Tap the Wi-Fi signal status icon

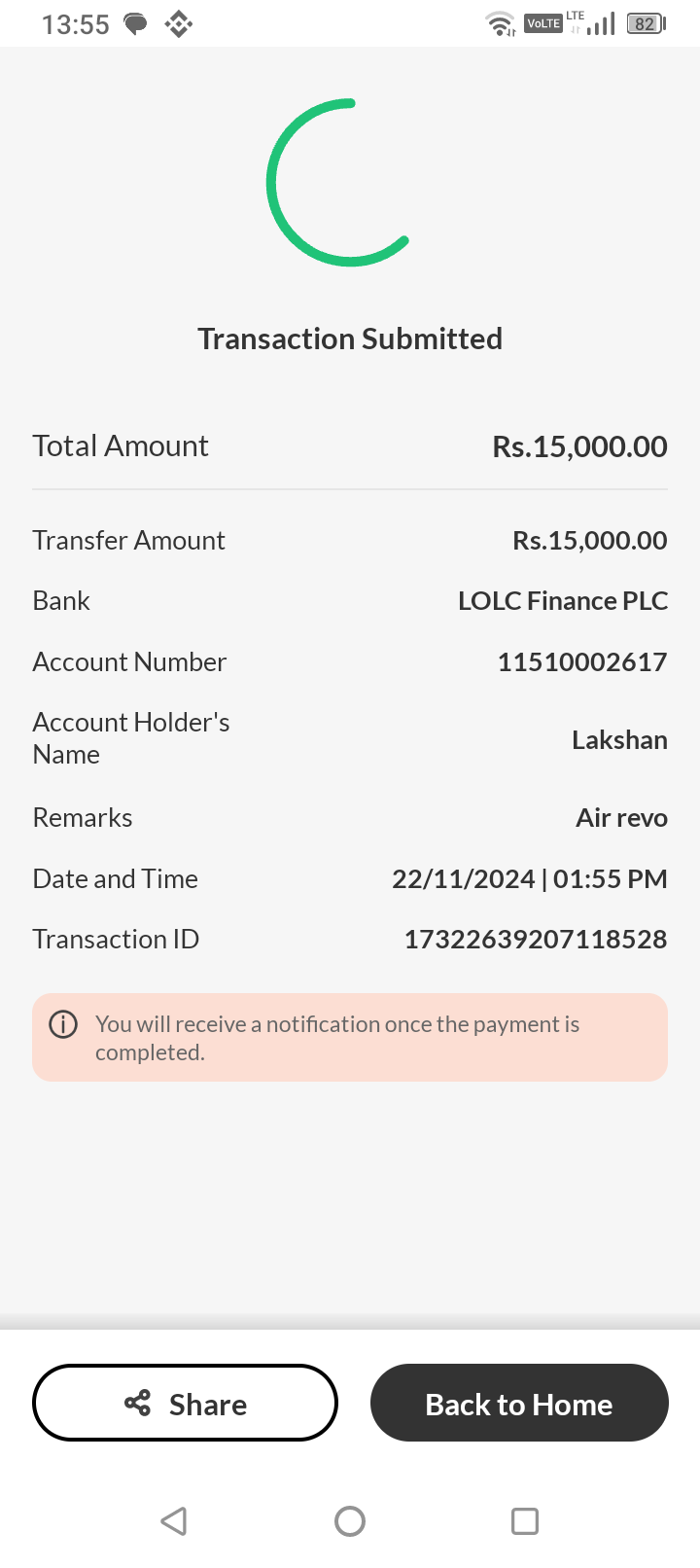coord(501,23)
